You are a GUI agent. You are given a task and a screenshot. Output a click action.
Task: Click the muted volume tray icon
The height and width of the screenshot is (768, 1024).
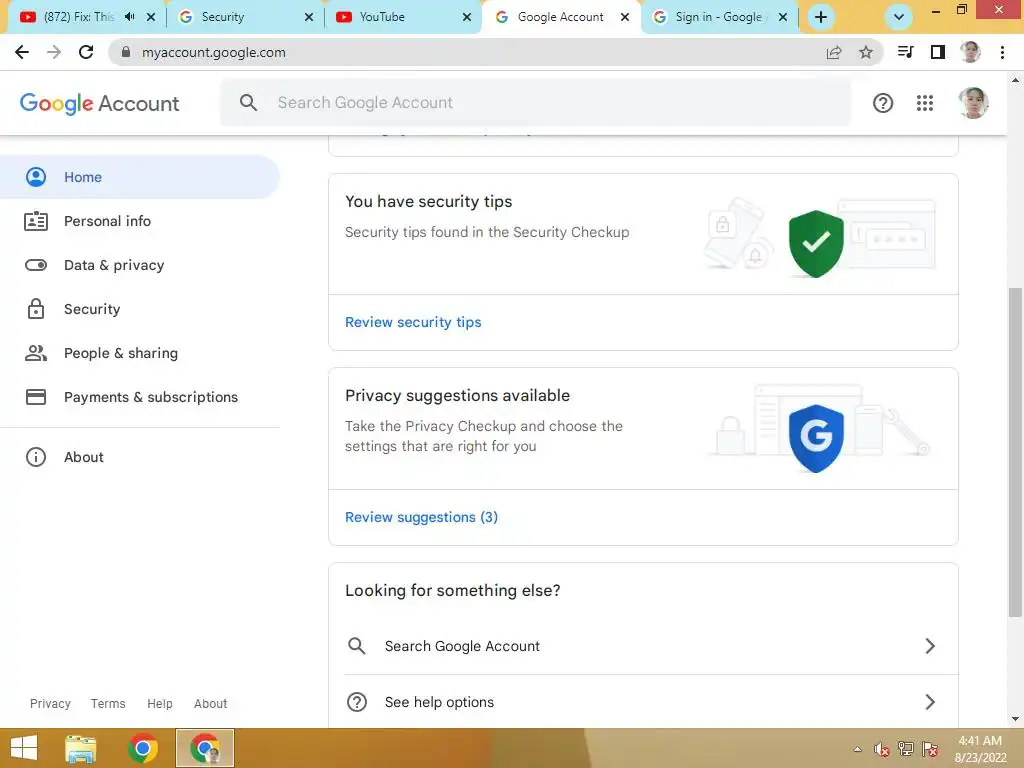tap(882, 749)
